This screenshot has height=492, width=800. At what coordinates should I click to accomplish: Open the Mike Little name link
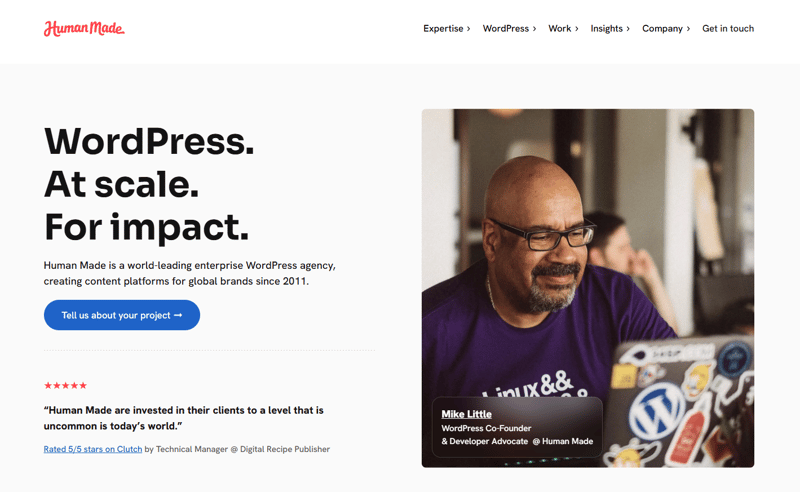pyautogui.click(x=466, y=414)
